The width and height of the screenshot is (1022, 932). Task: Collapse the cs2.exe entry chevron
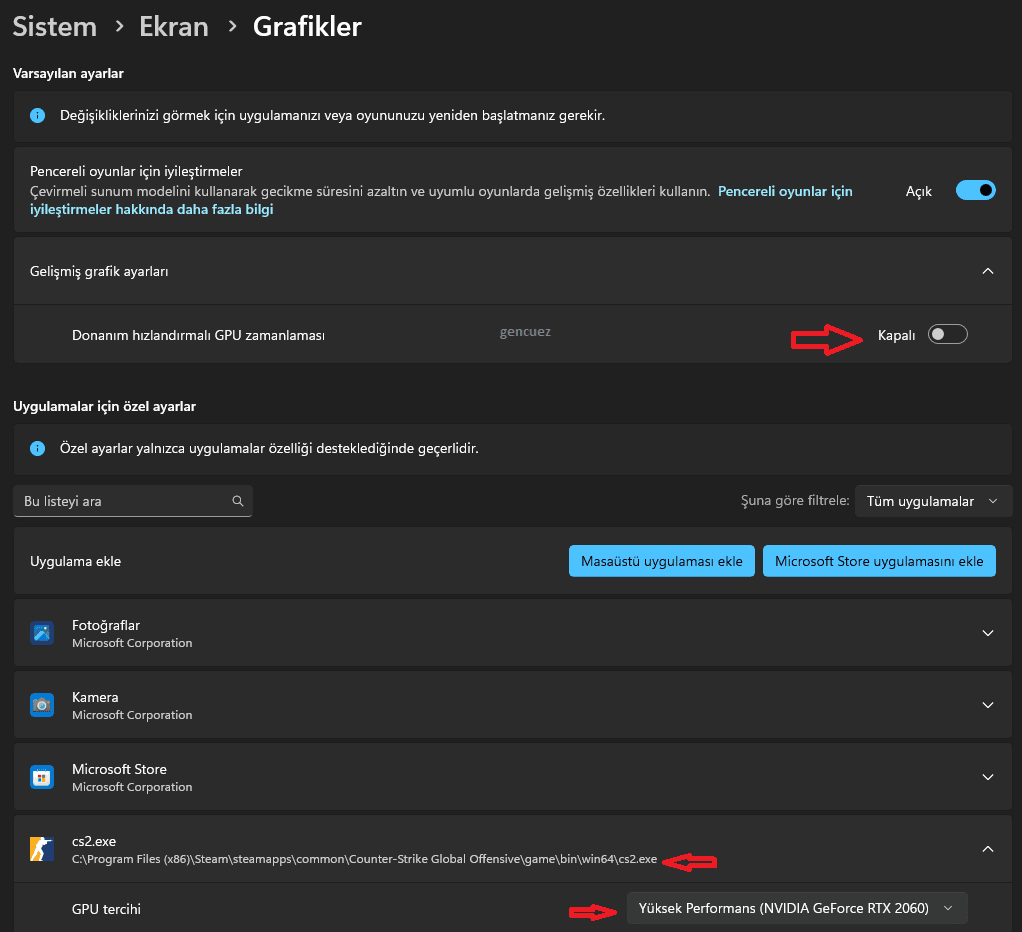point(987,849)
